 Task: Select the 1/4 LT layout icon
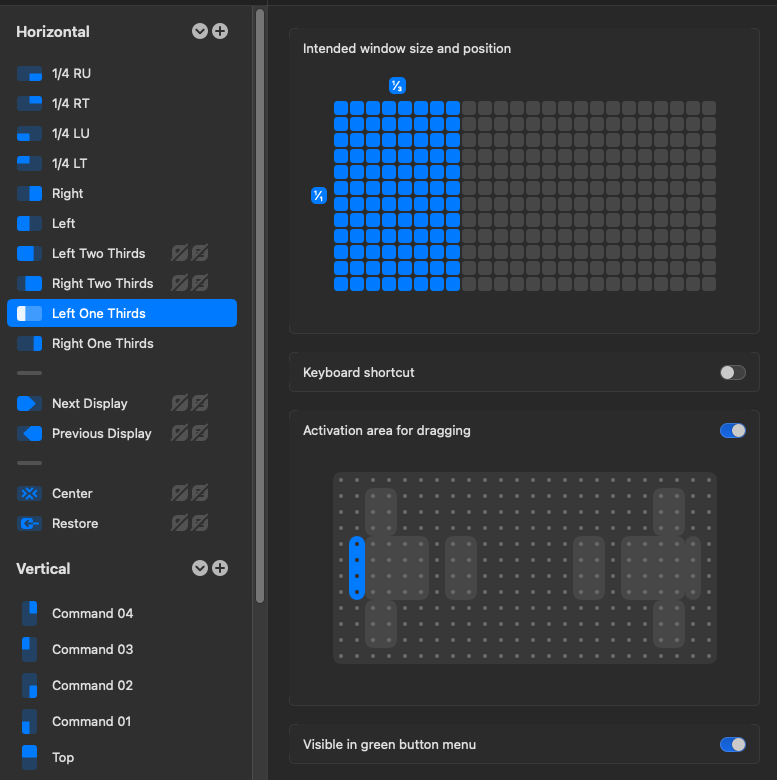[30, 164]
